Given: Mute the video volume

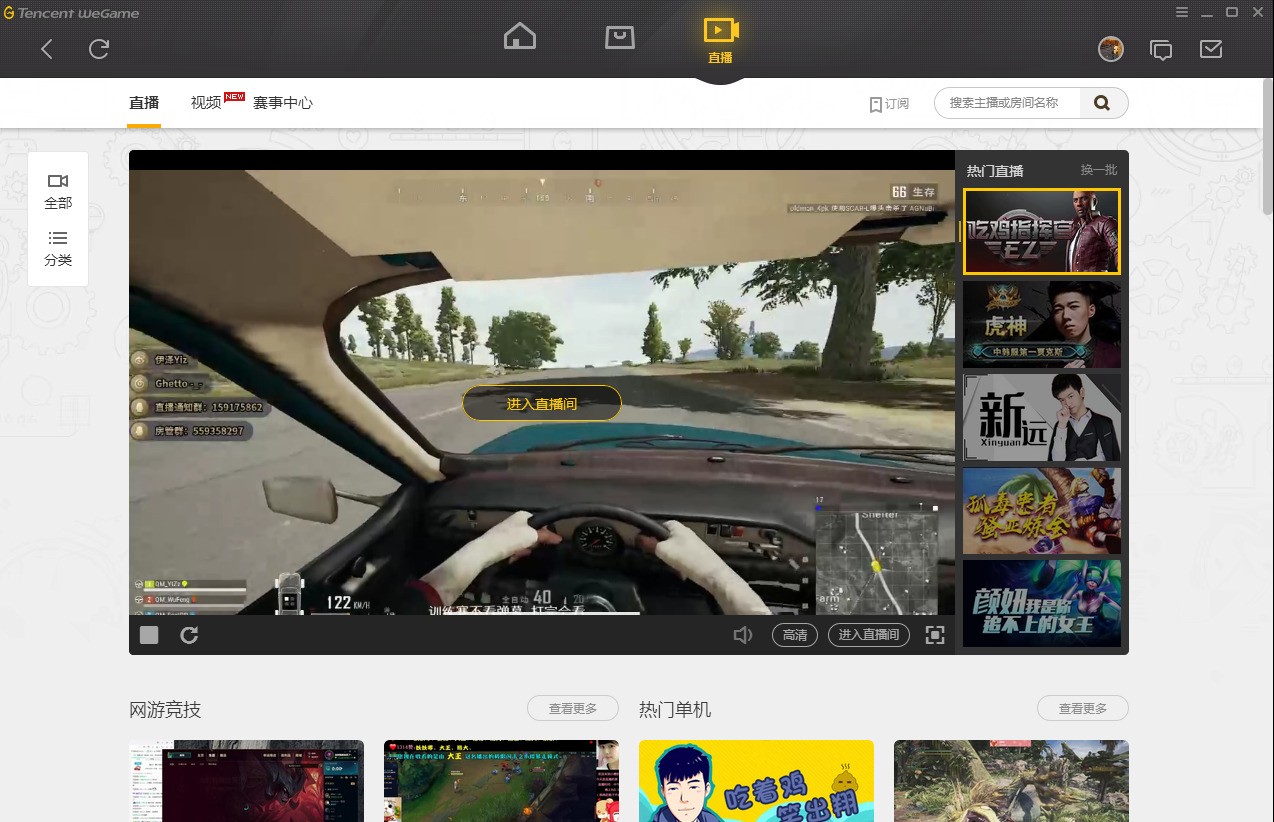Looking at the screenshot, I should [743, 635].
